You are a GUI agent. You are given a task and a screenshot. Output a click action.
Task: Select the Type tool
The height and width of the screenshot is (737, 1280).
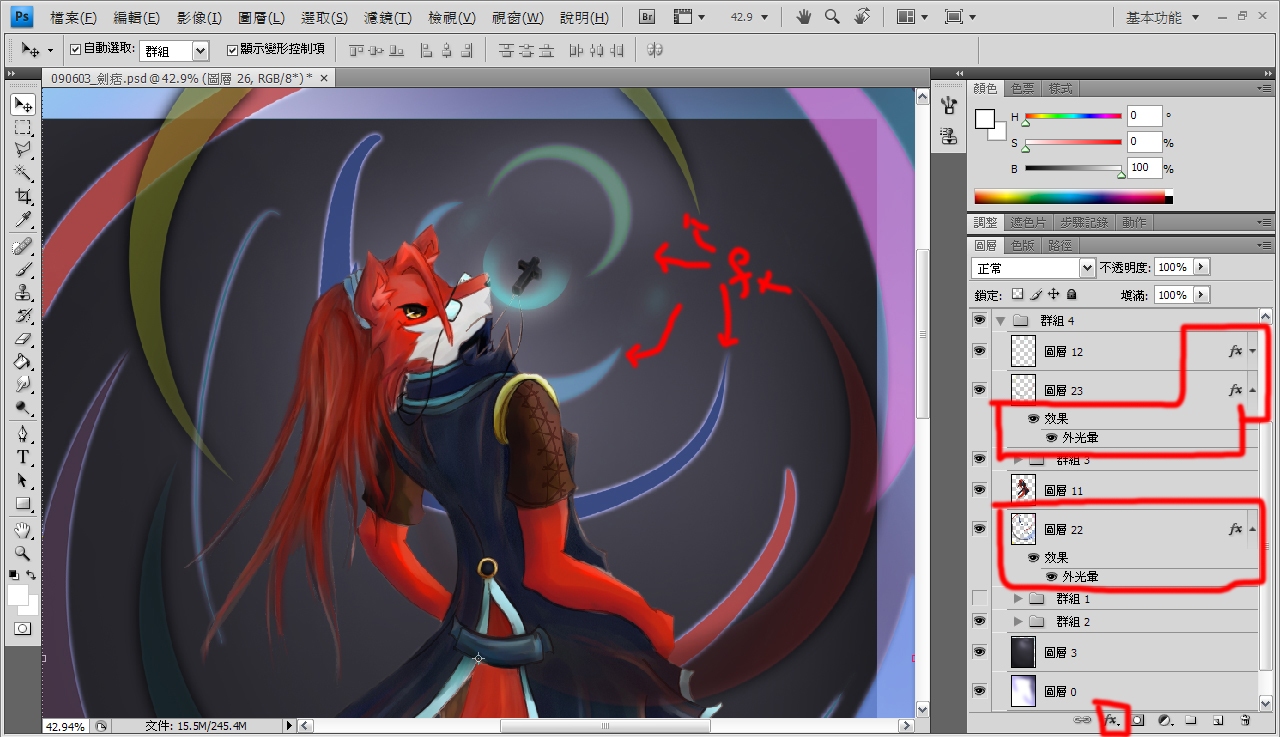click(23, 457)
